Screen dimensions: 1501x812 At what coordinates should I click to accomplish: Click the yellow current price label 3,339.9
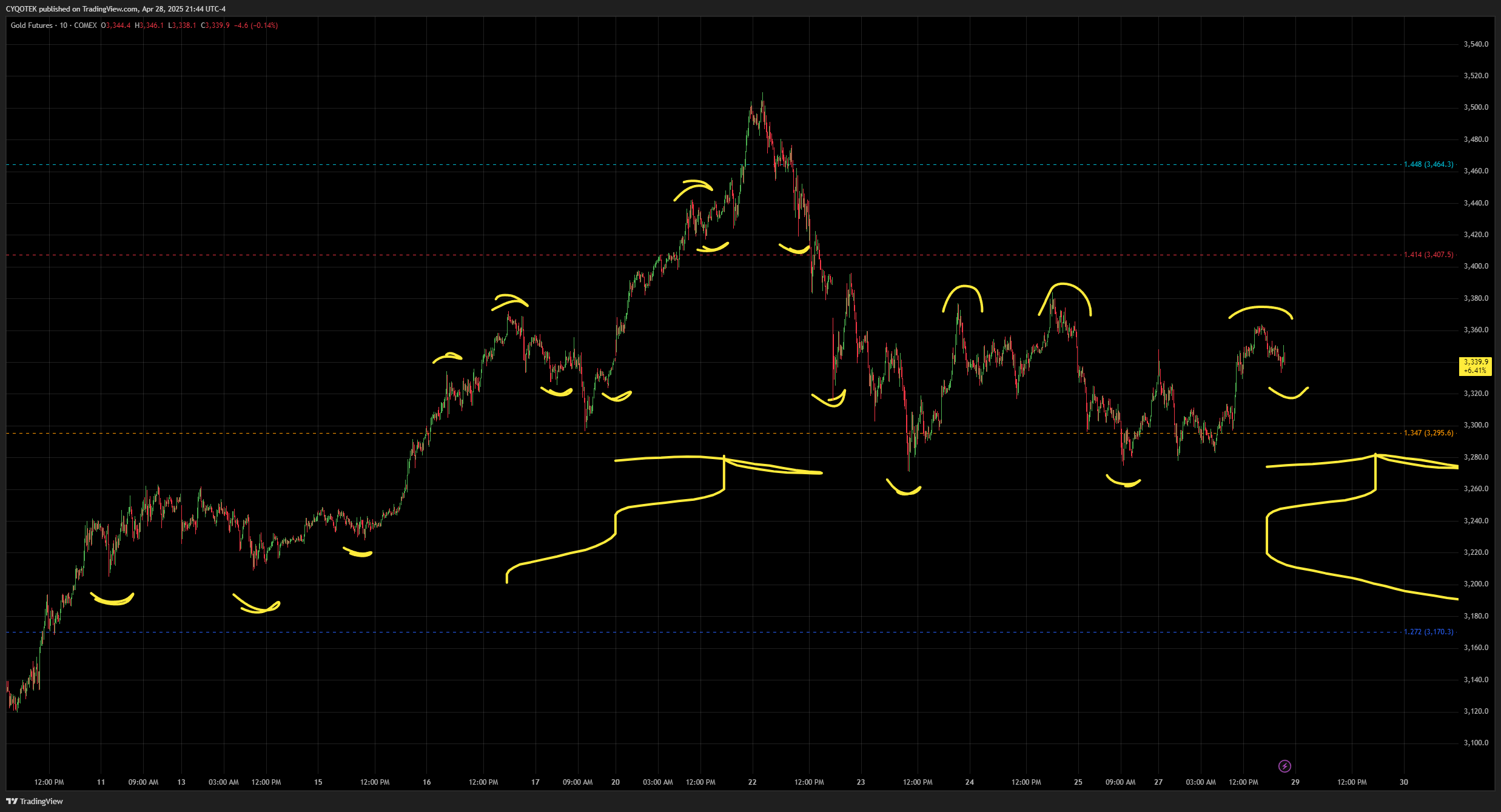pyautogui.click(x=1476, y=366)
